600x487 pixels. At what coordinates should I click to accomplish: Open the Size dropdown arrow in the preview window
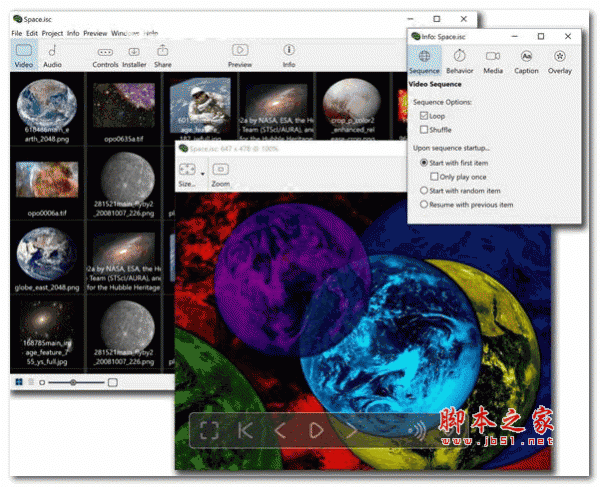[x=202, y=174]
